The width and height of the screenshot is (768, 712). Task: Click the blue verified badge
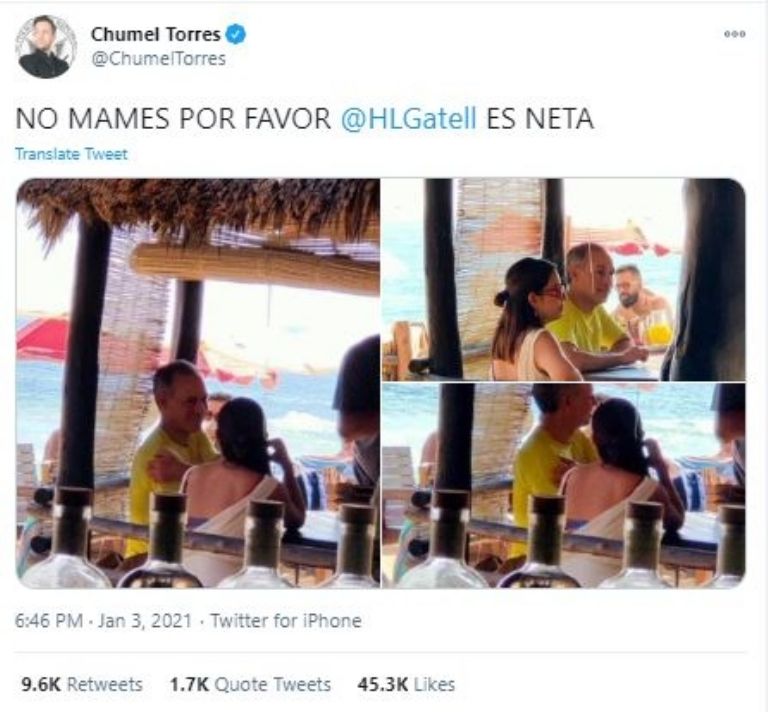(236, 34)
